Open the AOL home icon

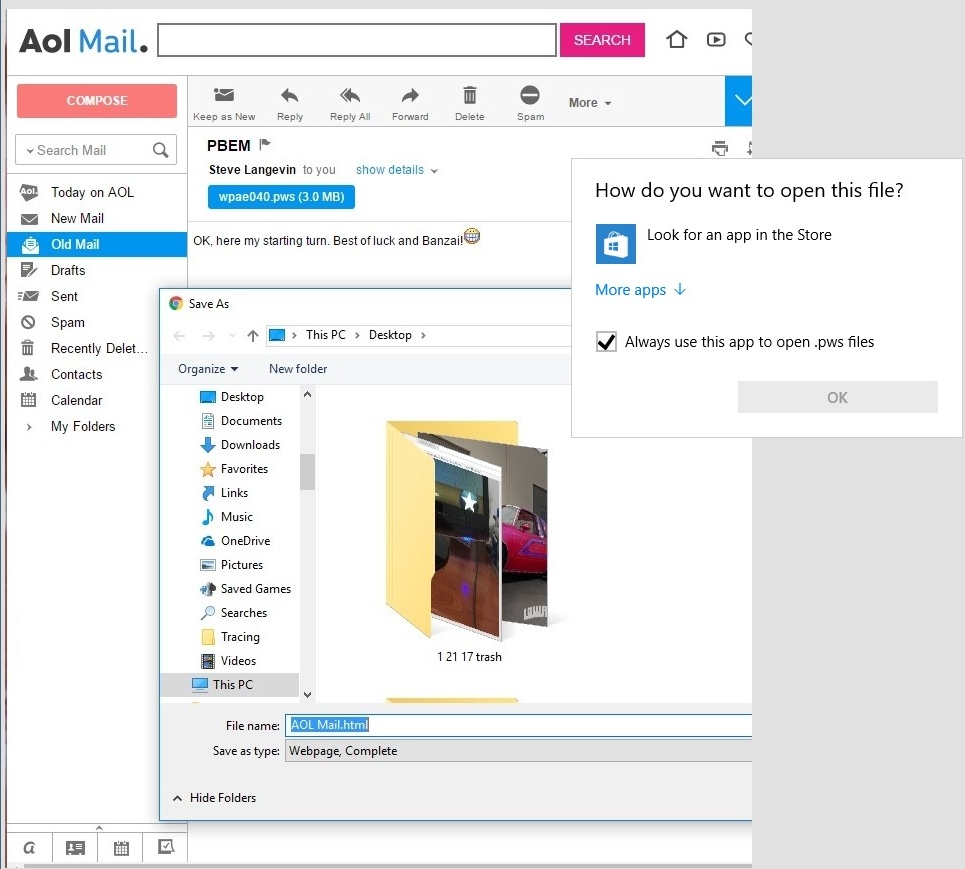[676, 39]
